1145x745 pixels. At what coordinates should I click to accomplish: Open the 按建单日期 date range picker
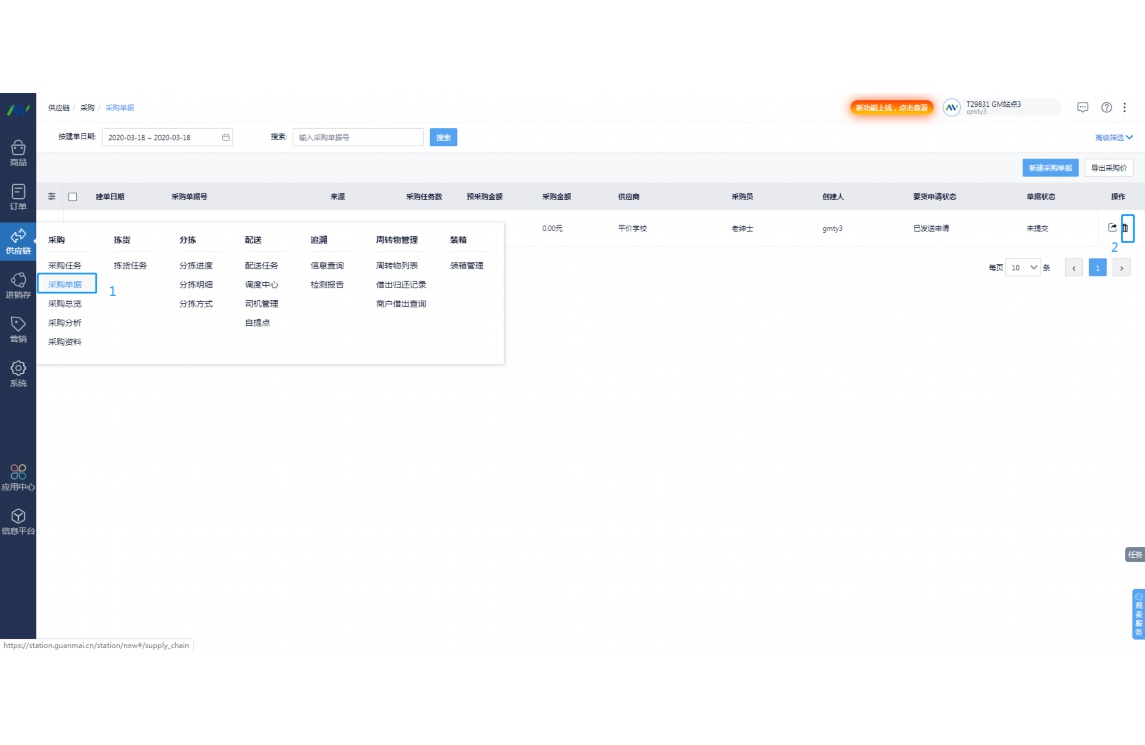pyautogui.click(x=168, y=137)
